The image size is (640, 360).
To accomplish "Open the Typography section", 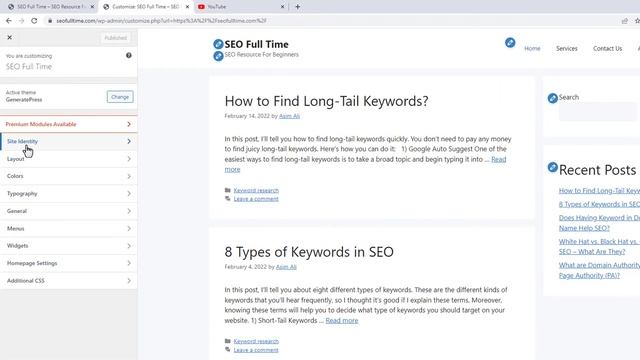I will 69,193.
